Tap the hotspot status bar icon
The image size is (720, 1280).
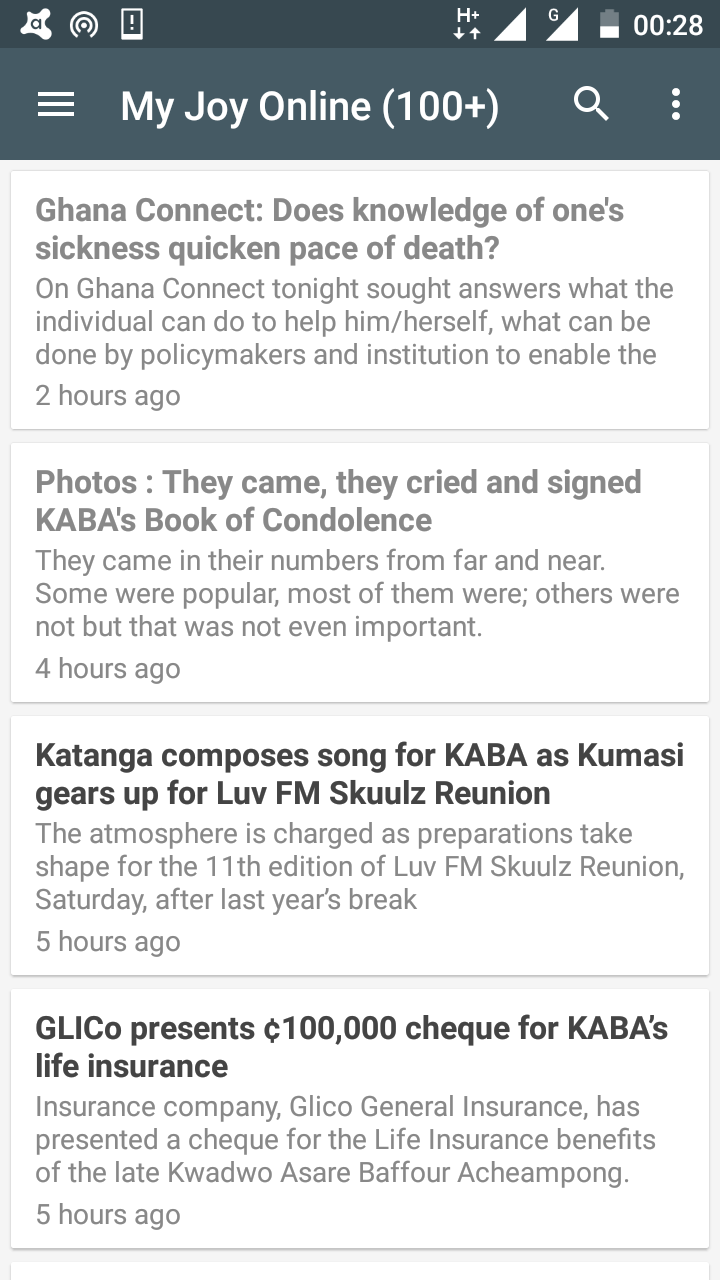pos(84,26)
